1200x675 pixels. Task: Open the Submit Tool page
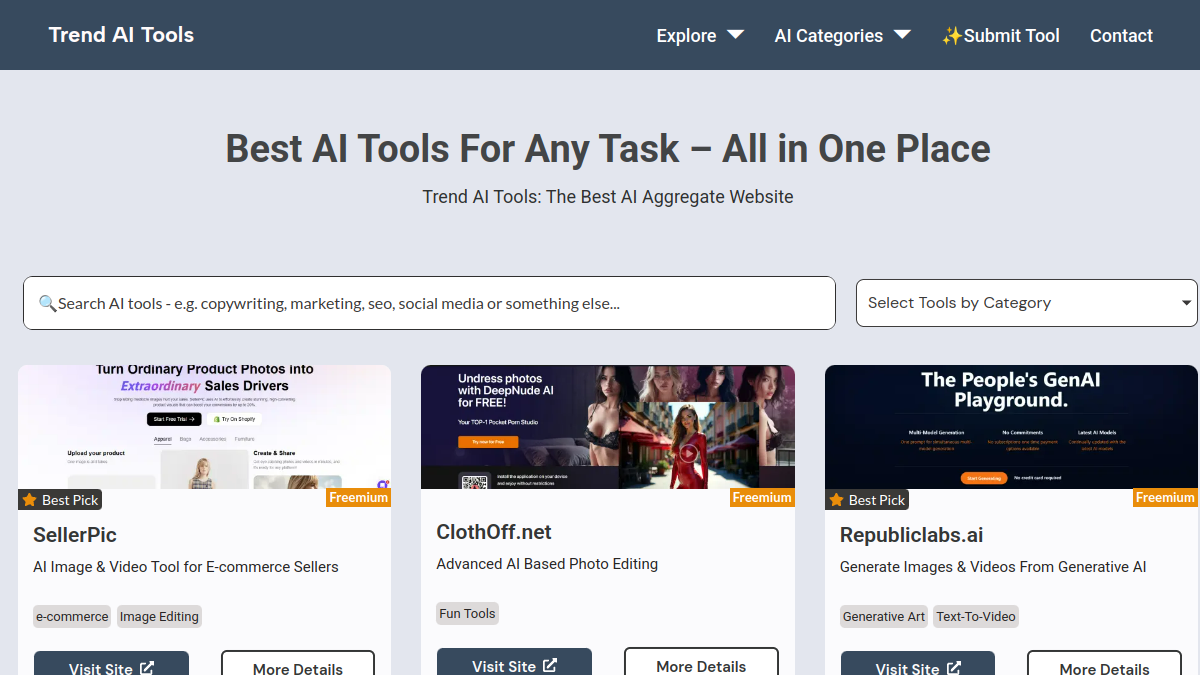click(x=1000, y=35)
